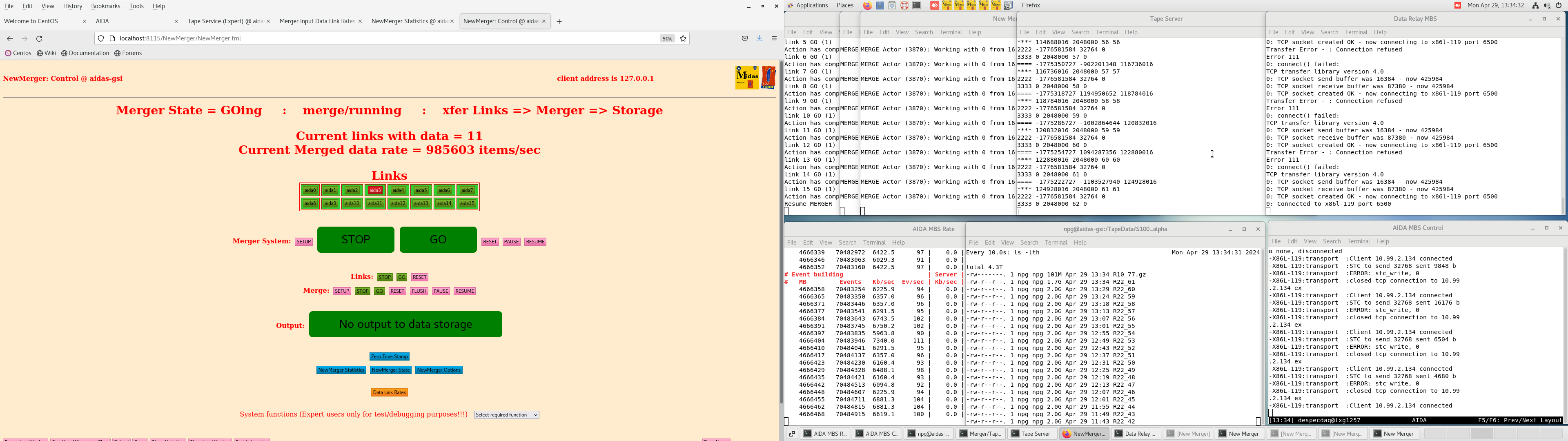Open a new Firefox tab

[559, 22]
